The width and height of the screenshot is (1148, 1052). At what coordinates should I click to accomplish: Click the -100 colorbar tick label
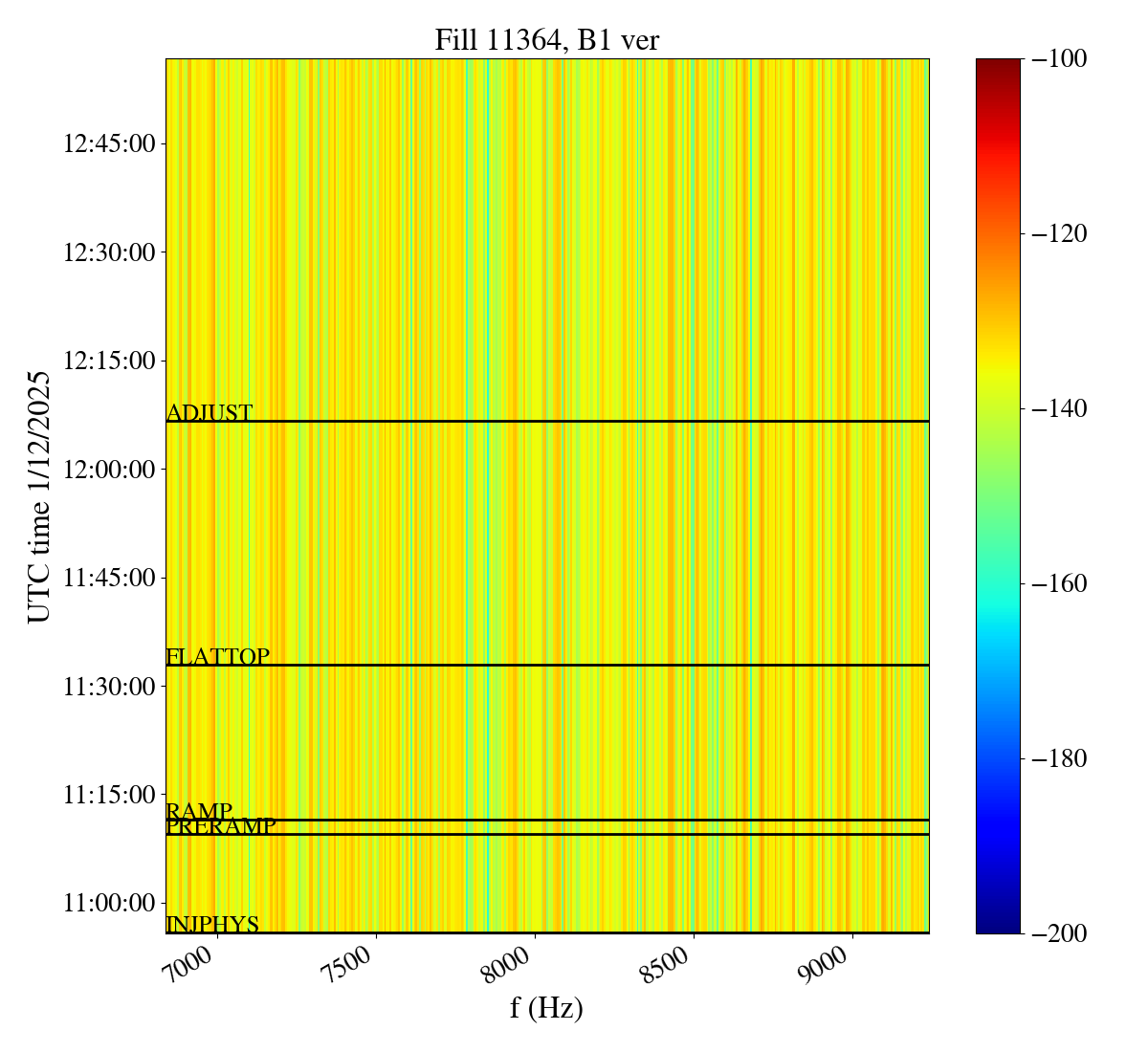point(1060,59)
